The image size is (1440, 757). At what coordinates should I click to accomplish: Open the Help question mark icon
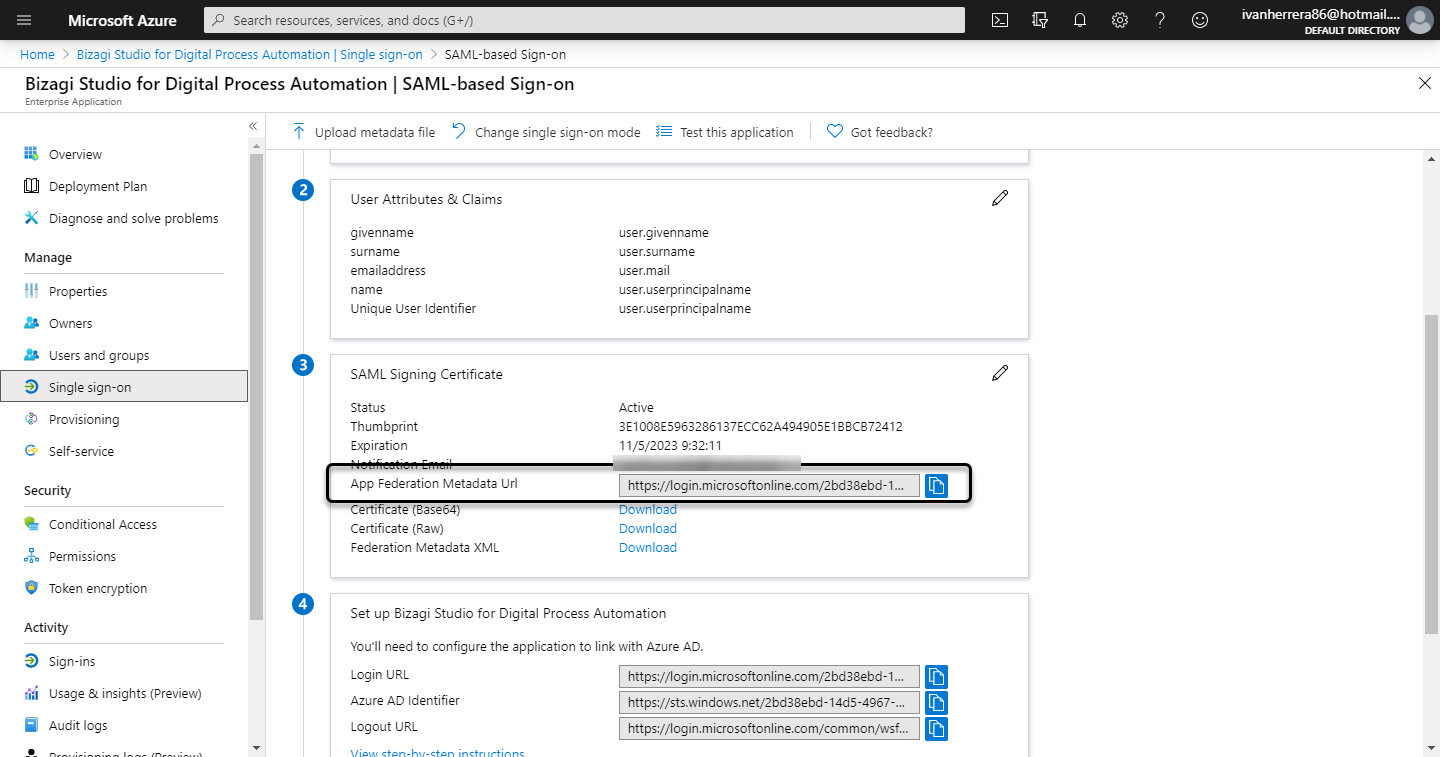1160,20
